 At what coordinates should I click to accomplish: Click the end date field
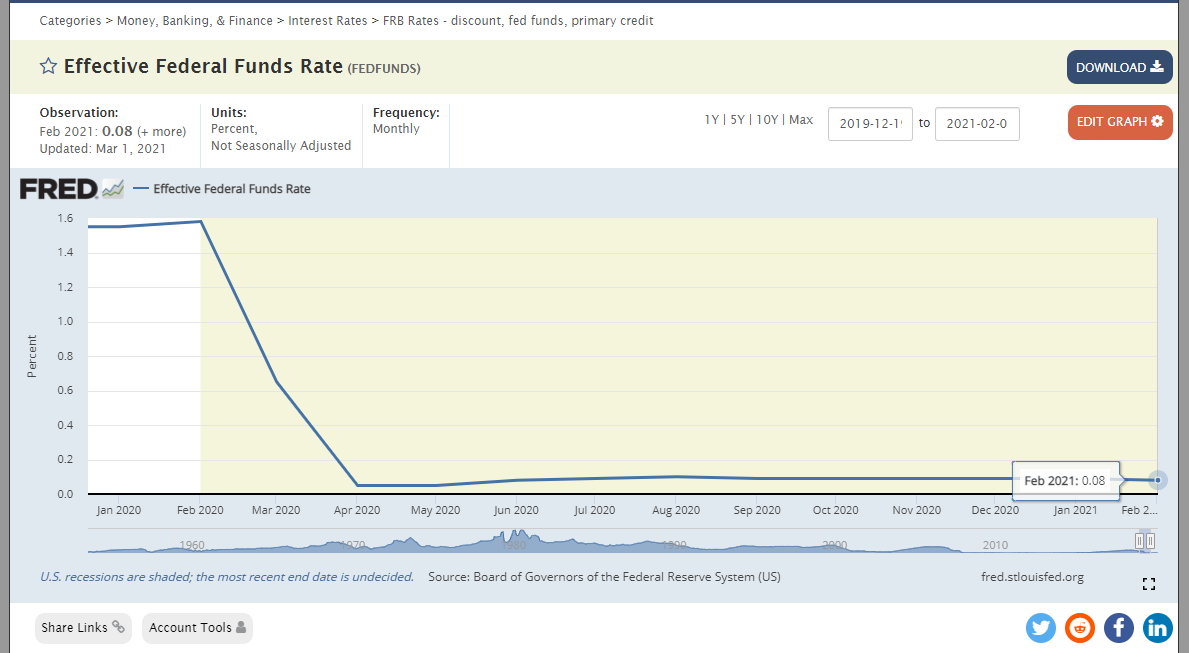coord(977,124)
